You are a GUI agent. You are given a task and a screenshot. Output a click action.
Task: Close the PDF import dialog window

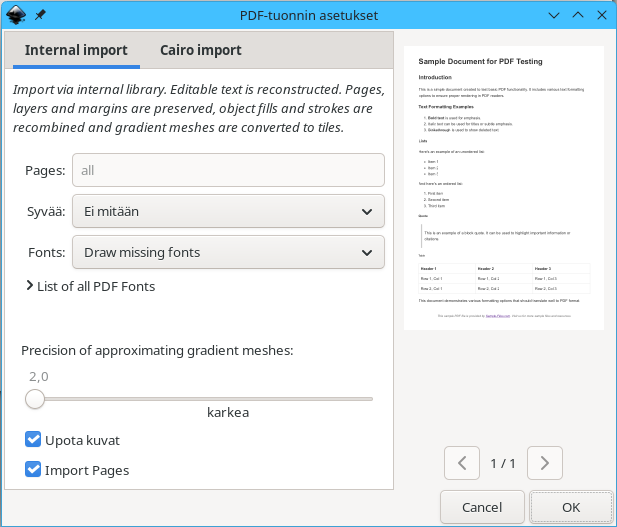point(601,16)
